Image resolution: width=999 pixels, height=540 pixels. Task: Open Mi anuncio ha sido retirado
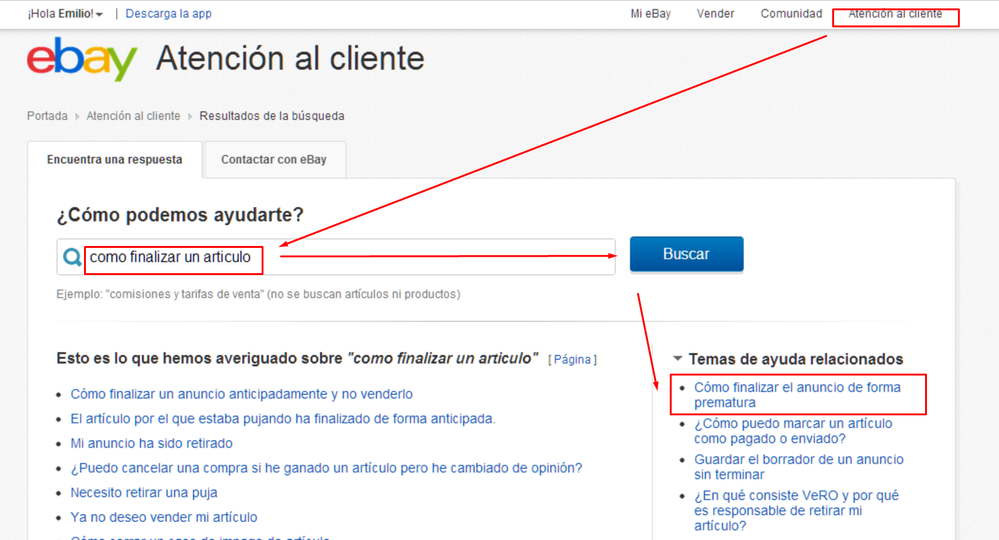[x=151, y=443]
